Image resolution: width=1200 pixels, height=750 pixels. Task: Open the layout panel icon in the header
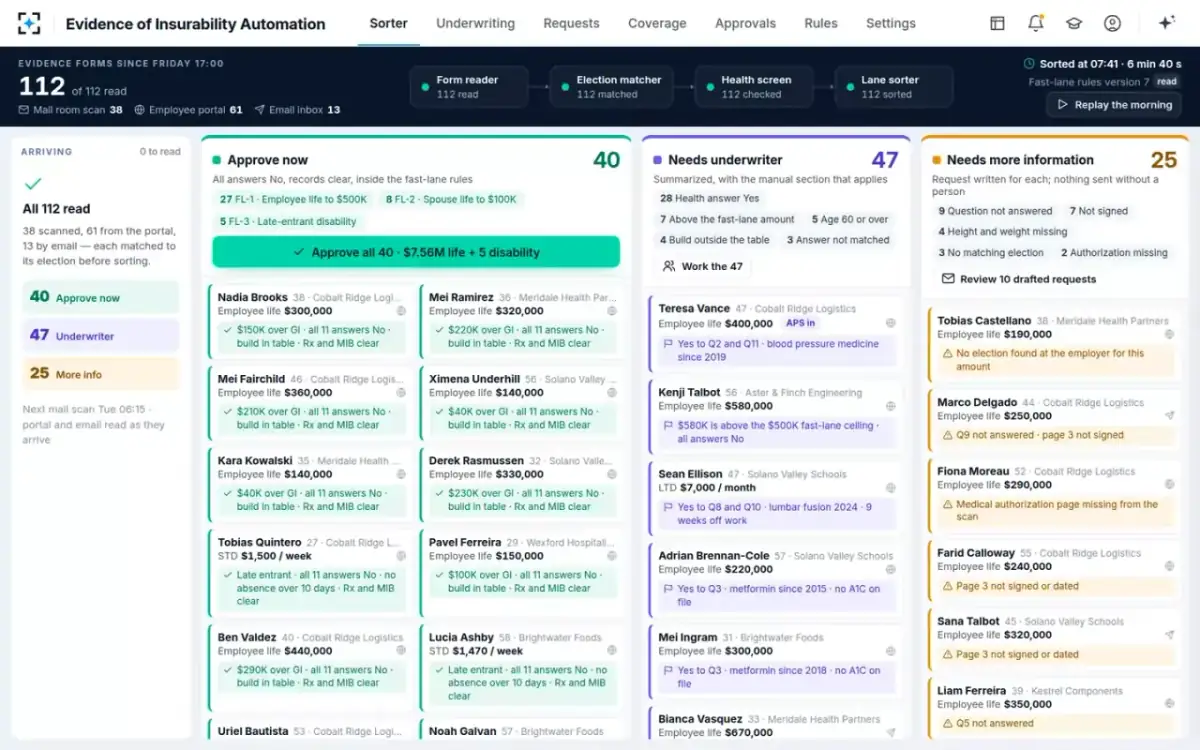coord(997,23)
